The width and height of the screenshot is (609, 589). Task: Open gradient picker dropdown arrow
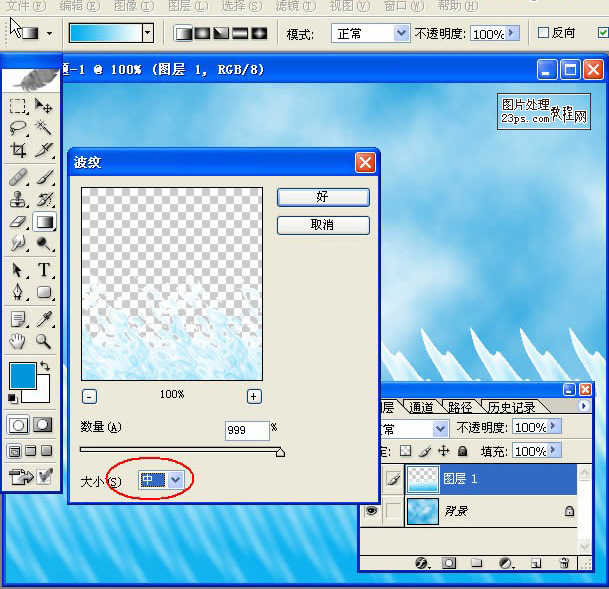148,33
